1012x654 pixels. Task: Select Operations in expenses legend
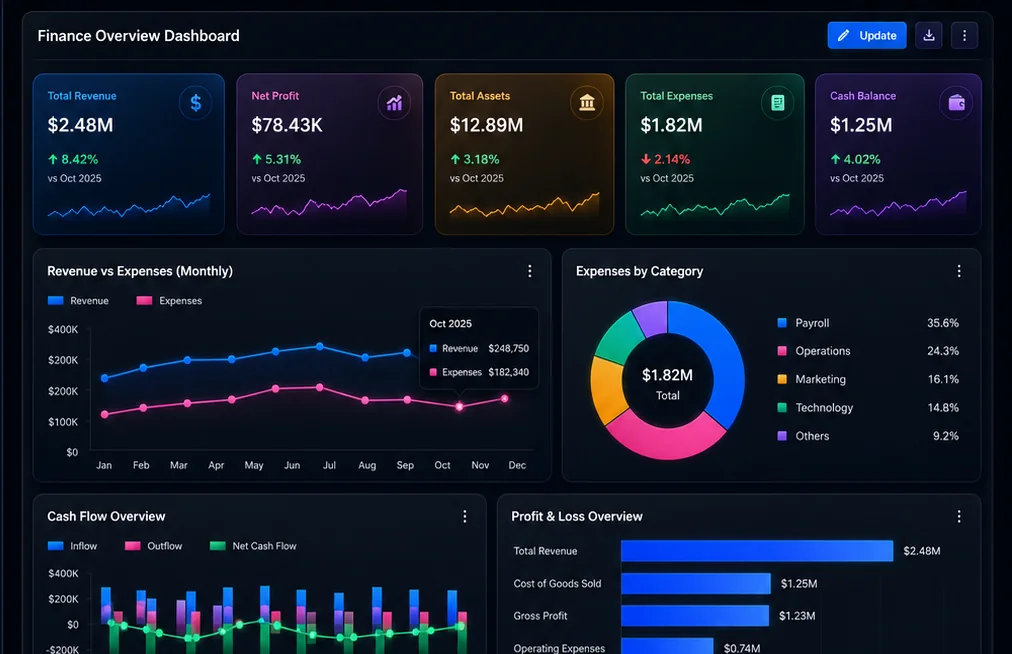814,351
